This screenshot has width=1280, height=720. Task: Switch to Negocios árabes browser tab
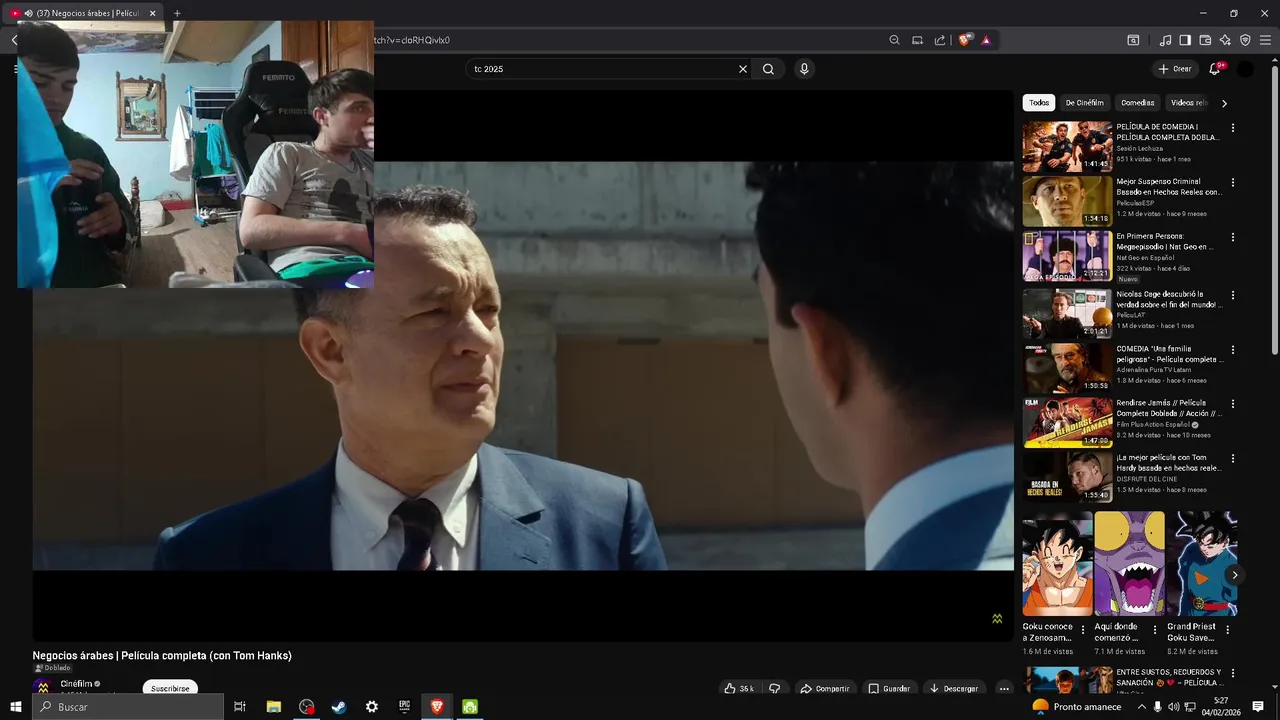point(85,13)
